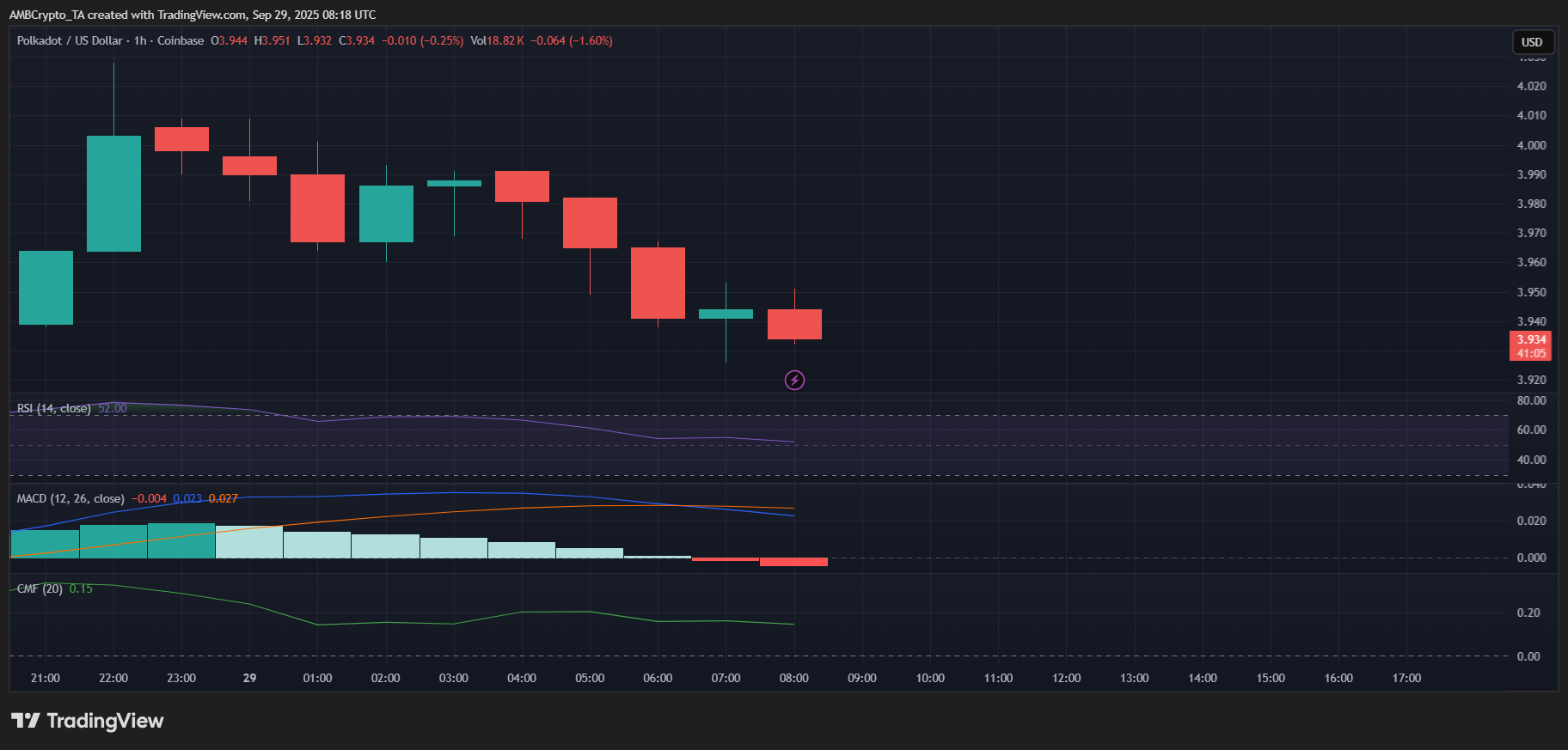Click the tall green candle at 22:00
1568x750 pixels.
(113, 193)
